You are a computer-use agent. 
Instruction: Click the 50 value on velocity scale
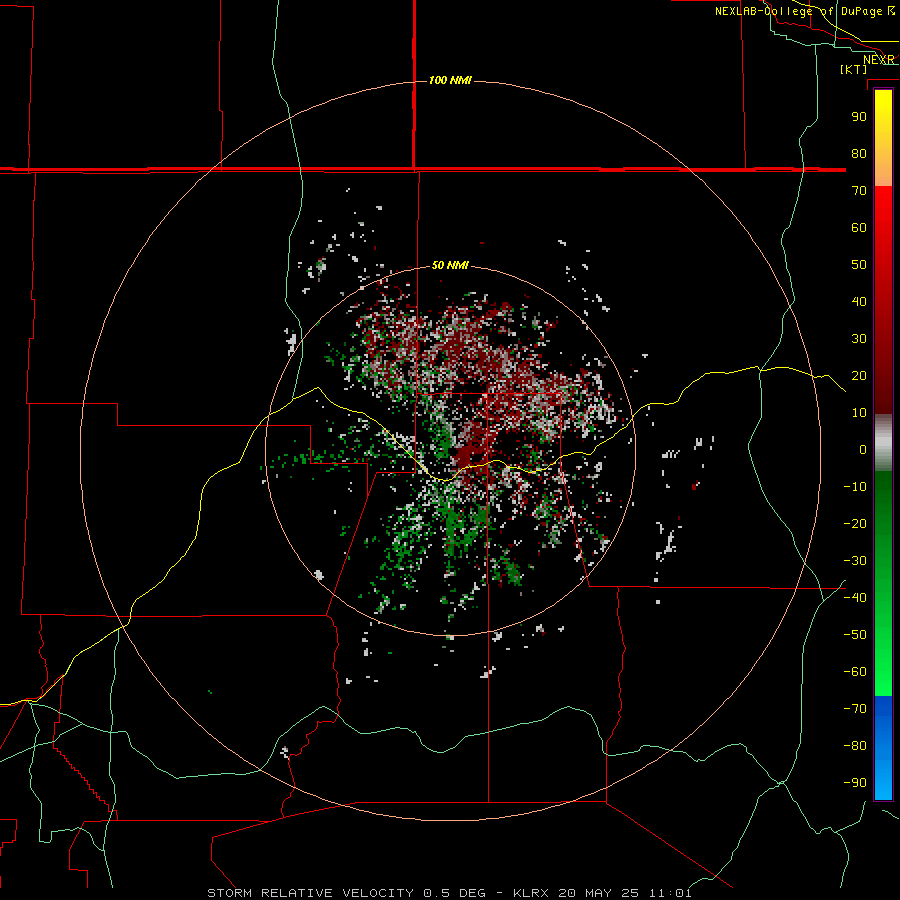point(859,265)
